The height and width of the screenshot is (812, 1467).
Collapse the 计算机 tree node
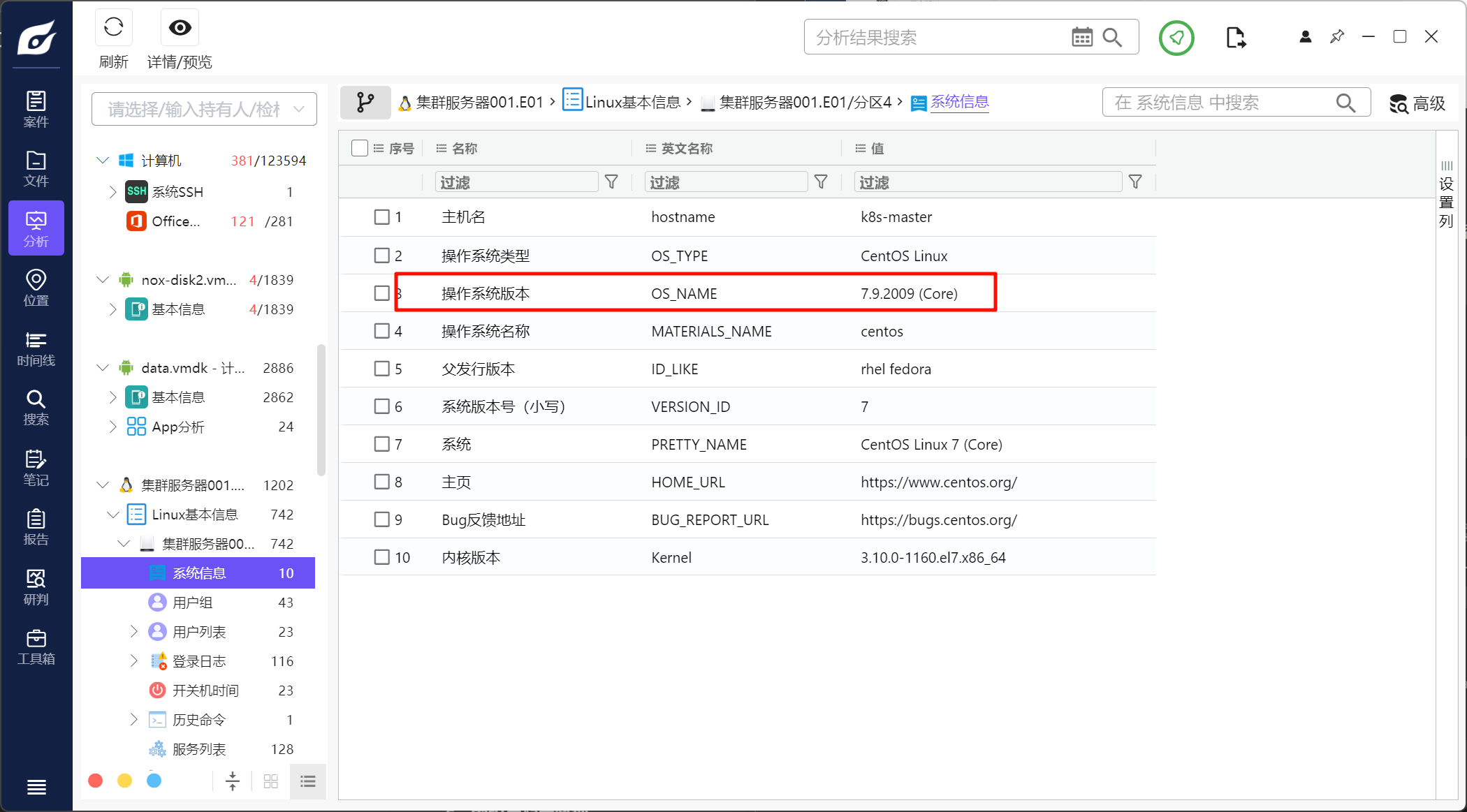coord(103,161)
